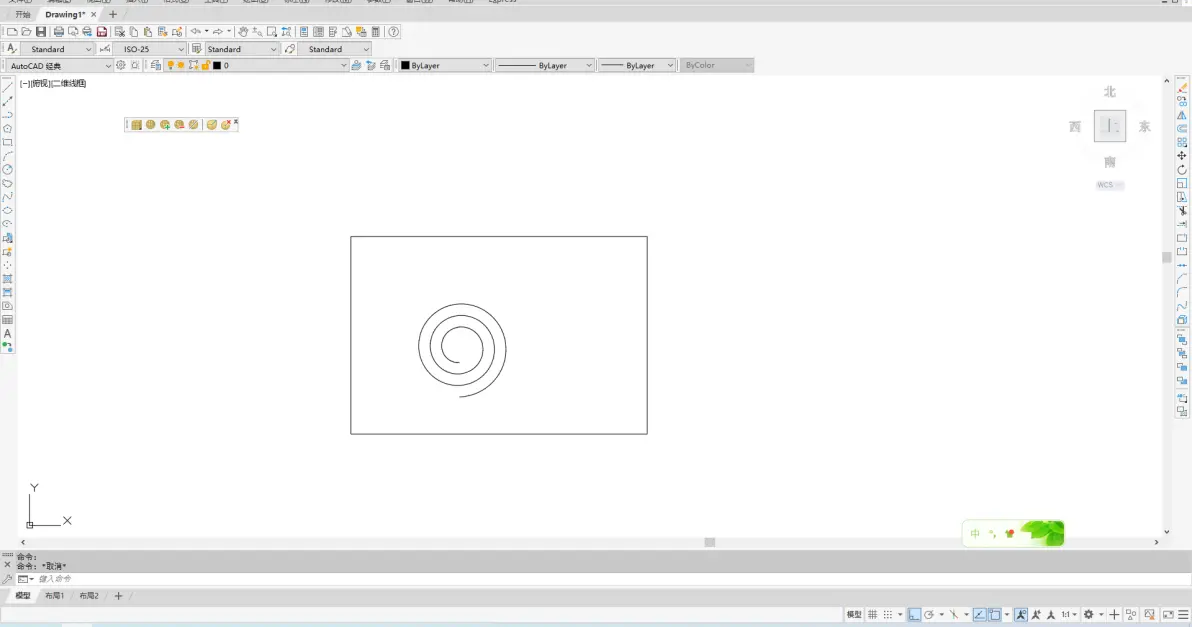1192x627 pixels.
Task: Open the QuickCalc calculator icon
Action: click(376, 32)
